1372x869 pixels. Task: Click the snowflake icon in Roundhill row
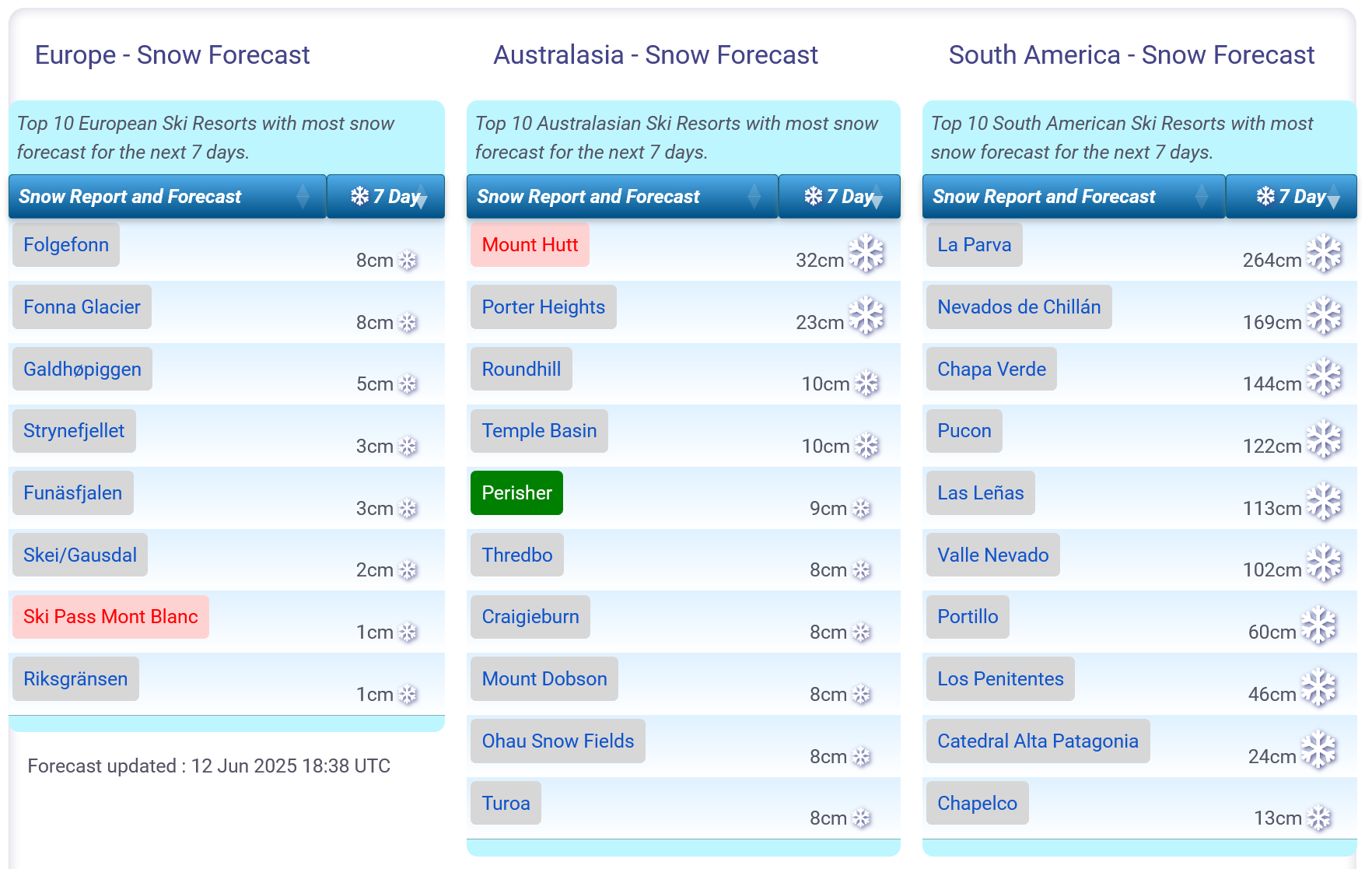coord(866,383)
